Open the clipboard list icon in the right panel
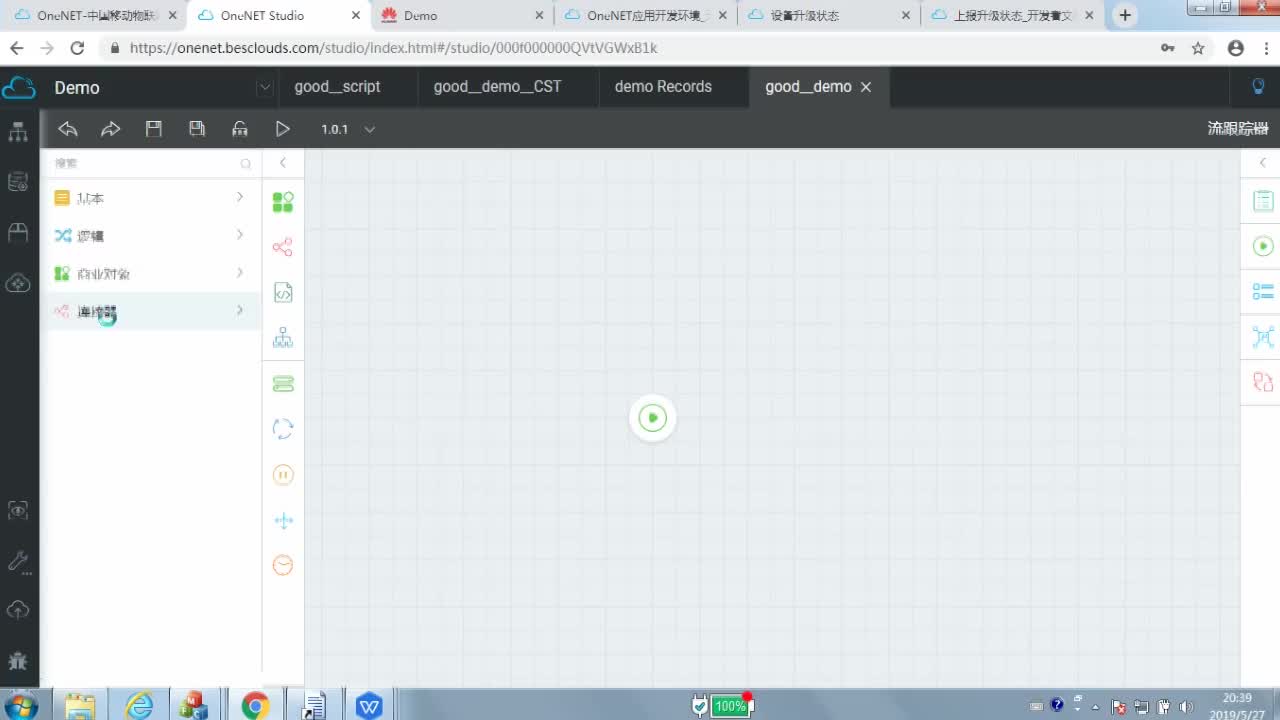The height and width of the screenshot is (720, 1280). click(1263, 201)
